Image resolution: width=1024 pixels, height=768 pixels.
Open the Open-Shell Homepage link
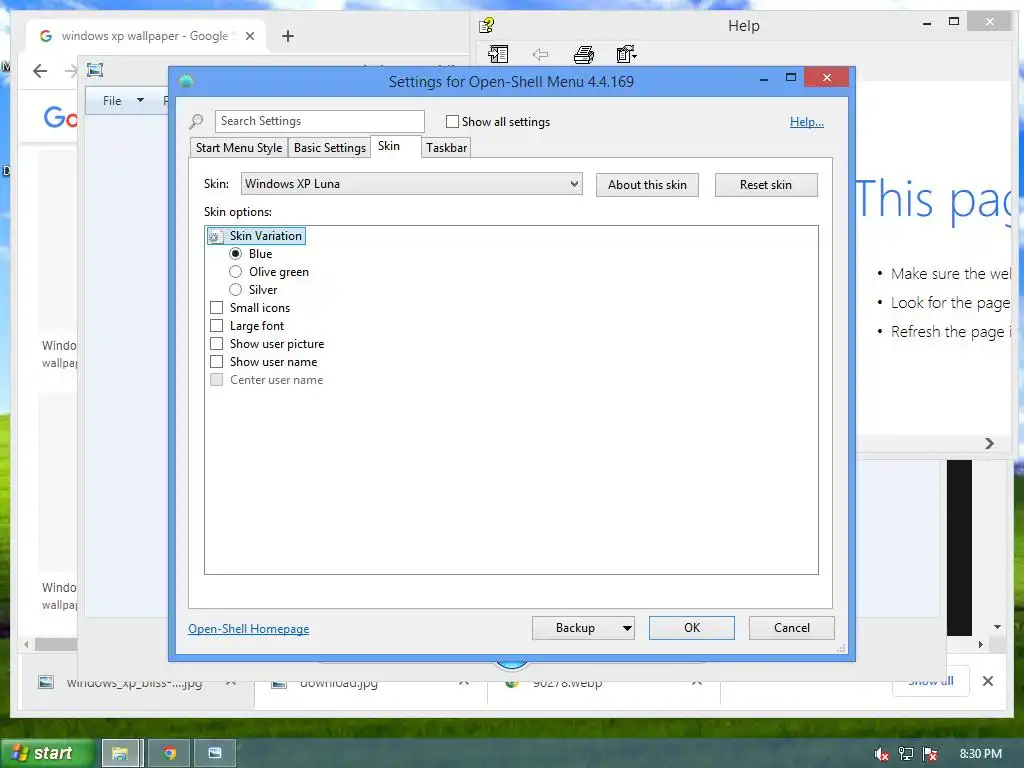tap(249, 629)
